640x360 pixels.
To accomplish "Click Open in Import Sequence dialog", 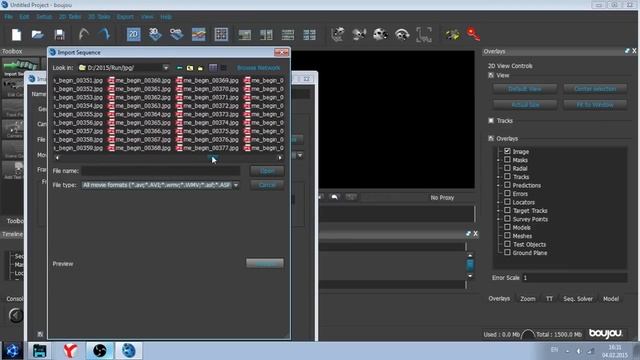I will 267,171.
